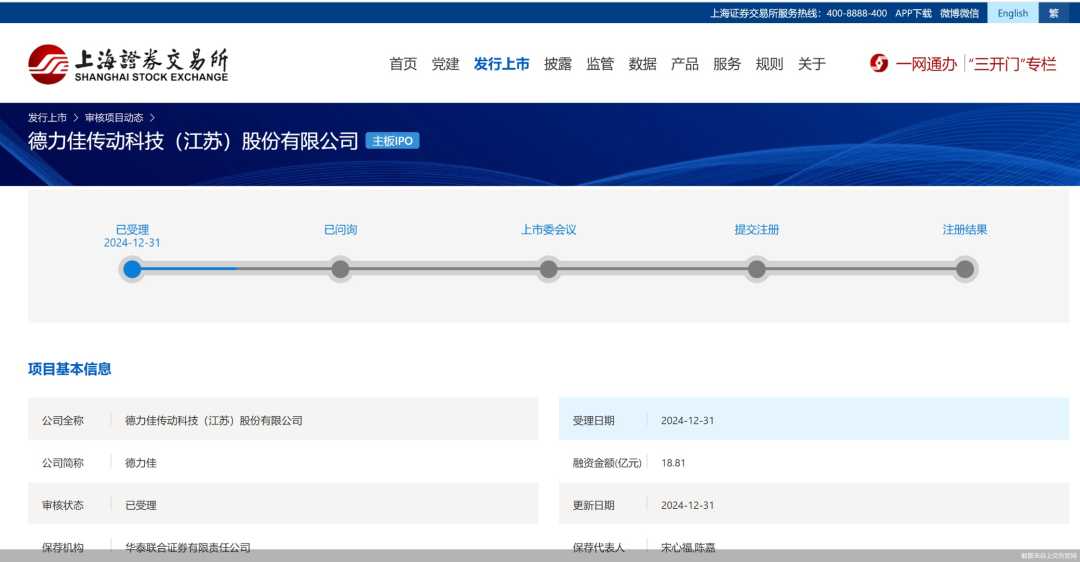
Task: Click the Shanghai Stock Exchange logo
Action: tap(128, 64)
